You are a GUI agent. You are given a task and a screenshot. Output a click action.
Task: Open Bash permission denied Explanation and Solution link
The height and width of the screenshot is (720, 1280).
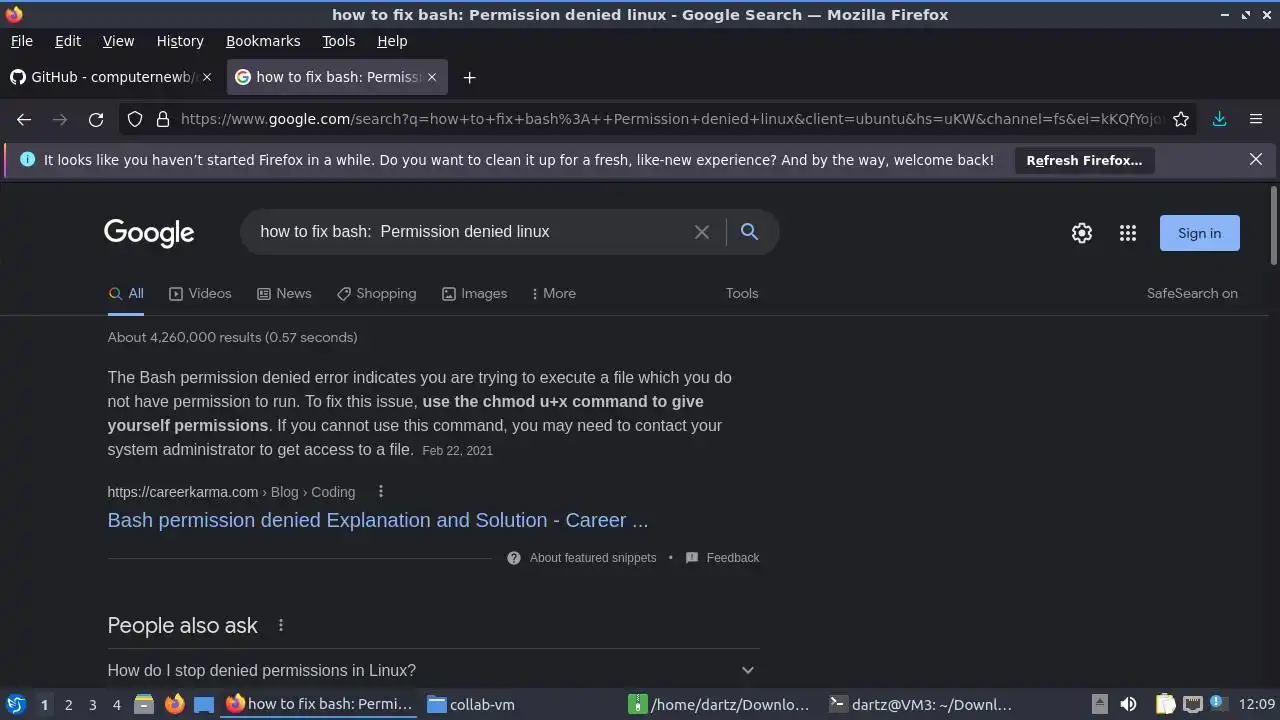click(378, 520)
